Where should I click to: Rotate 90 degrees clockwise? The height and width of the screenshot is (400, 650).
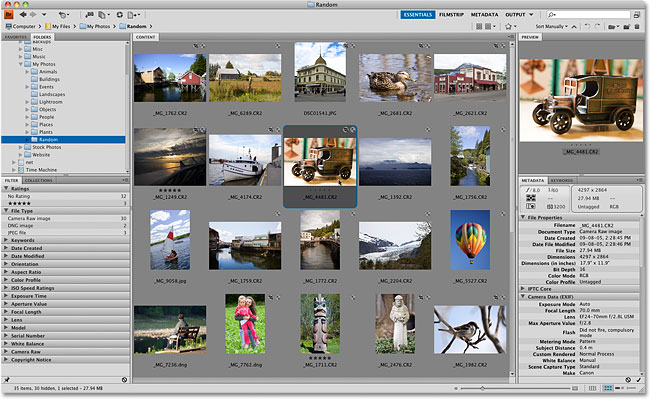pyautogui.click(x=597, y=26)
